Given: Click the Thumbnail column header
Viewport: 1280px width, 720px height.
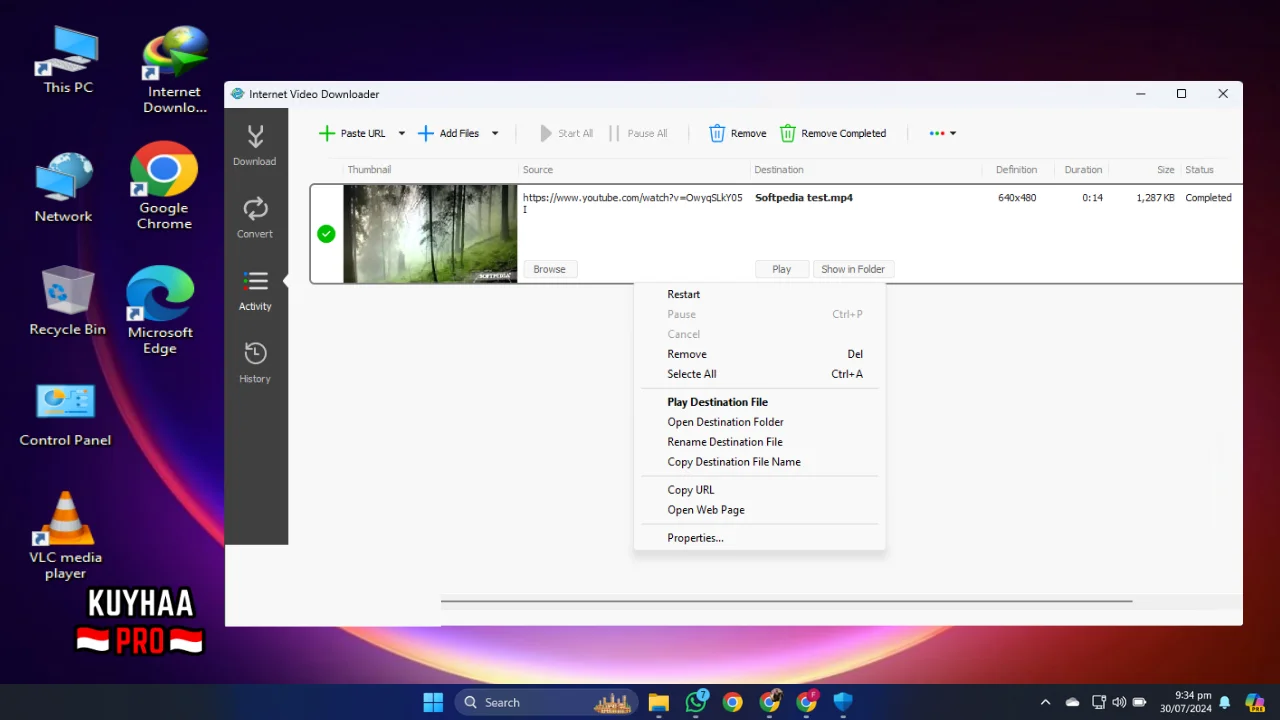Looking at the screenshot, I should coord(369,170).
